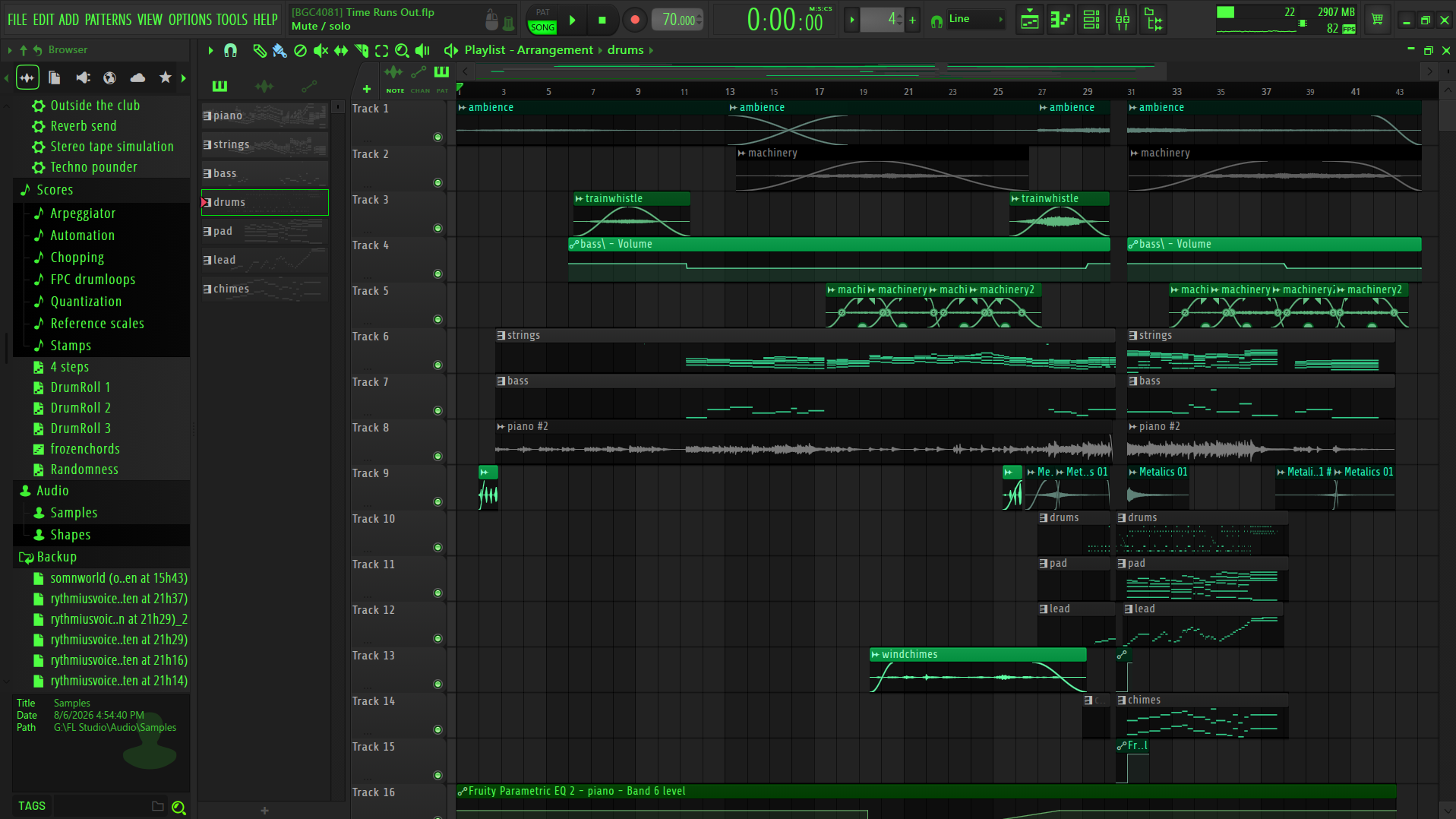The image size is (1456, 819).
Task: Open the OPTIONS menu
Action: (x=190, y=20)
